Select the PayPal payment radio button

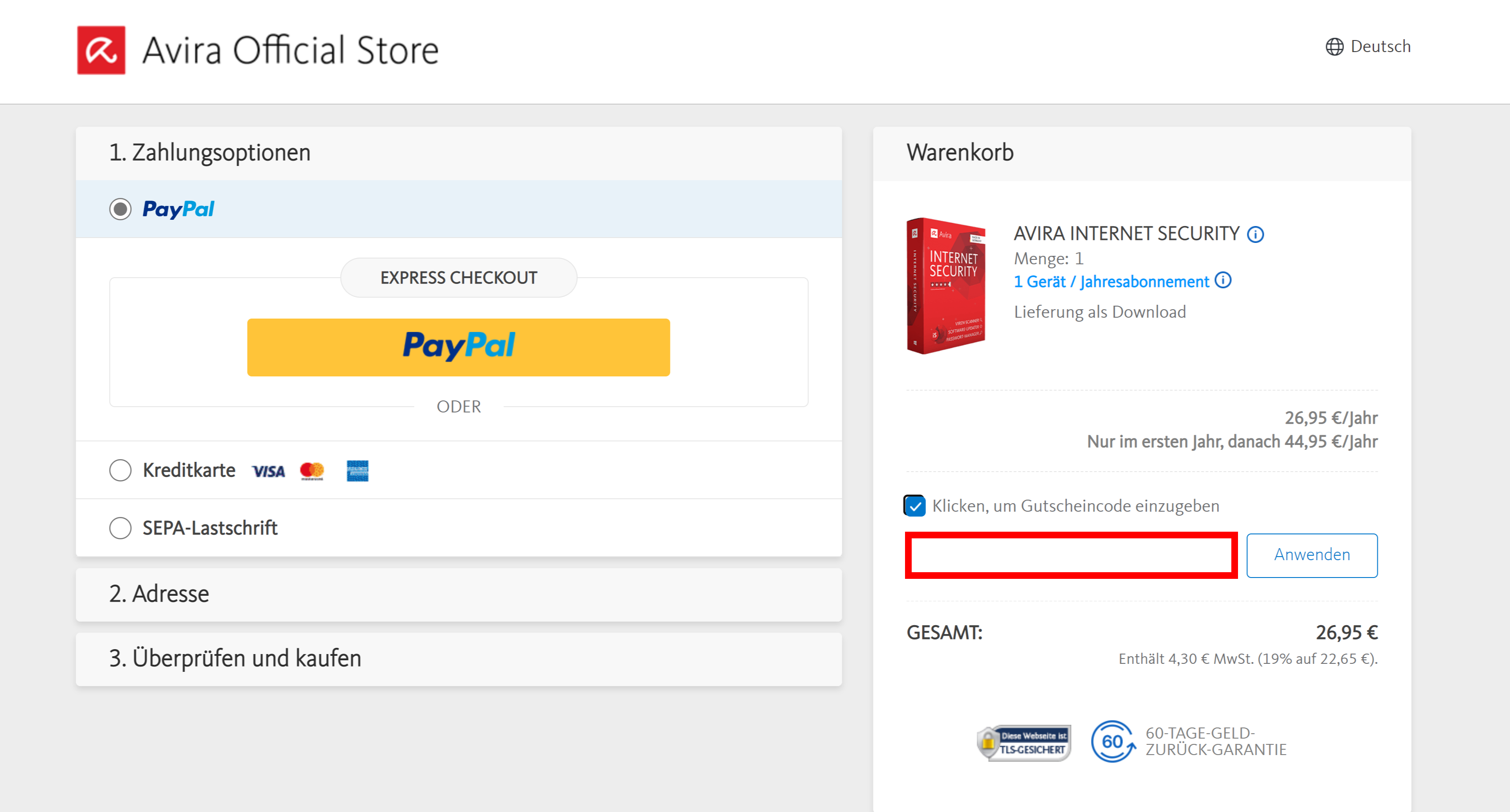[x=120, y=209]
